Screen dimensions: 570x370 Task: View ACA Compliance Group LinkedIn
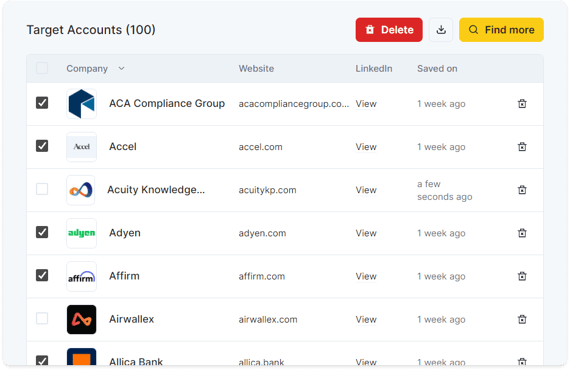click(x=366, y=104)
